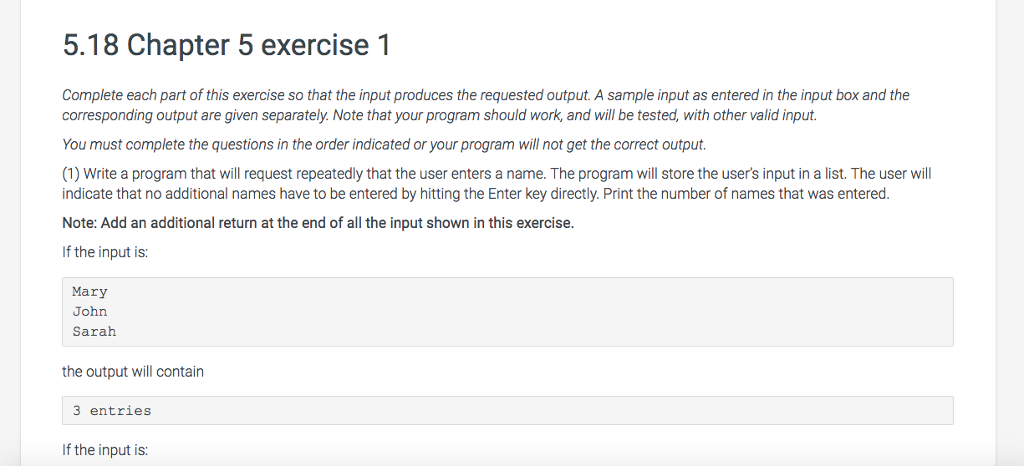Image resolution: width=1024 pixels, height=466 pixels.
Task: Click "Sarah" in the sample input box
Action: coord(94,332)
